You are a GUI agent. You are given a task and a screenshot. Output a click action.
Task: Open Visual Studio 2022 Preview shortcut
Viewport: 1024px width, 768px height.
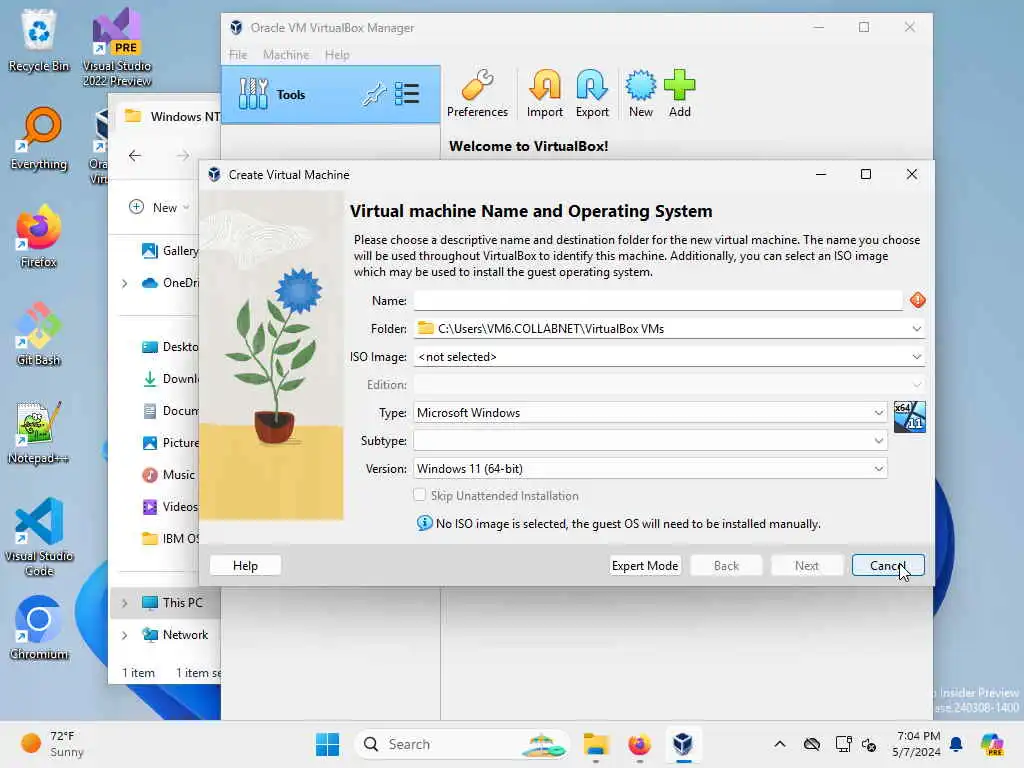[x=118, y=47]
